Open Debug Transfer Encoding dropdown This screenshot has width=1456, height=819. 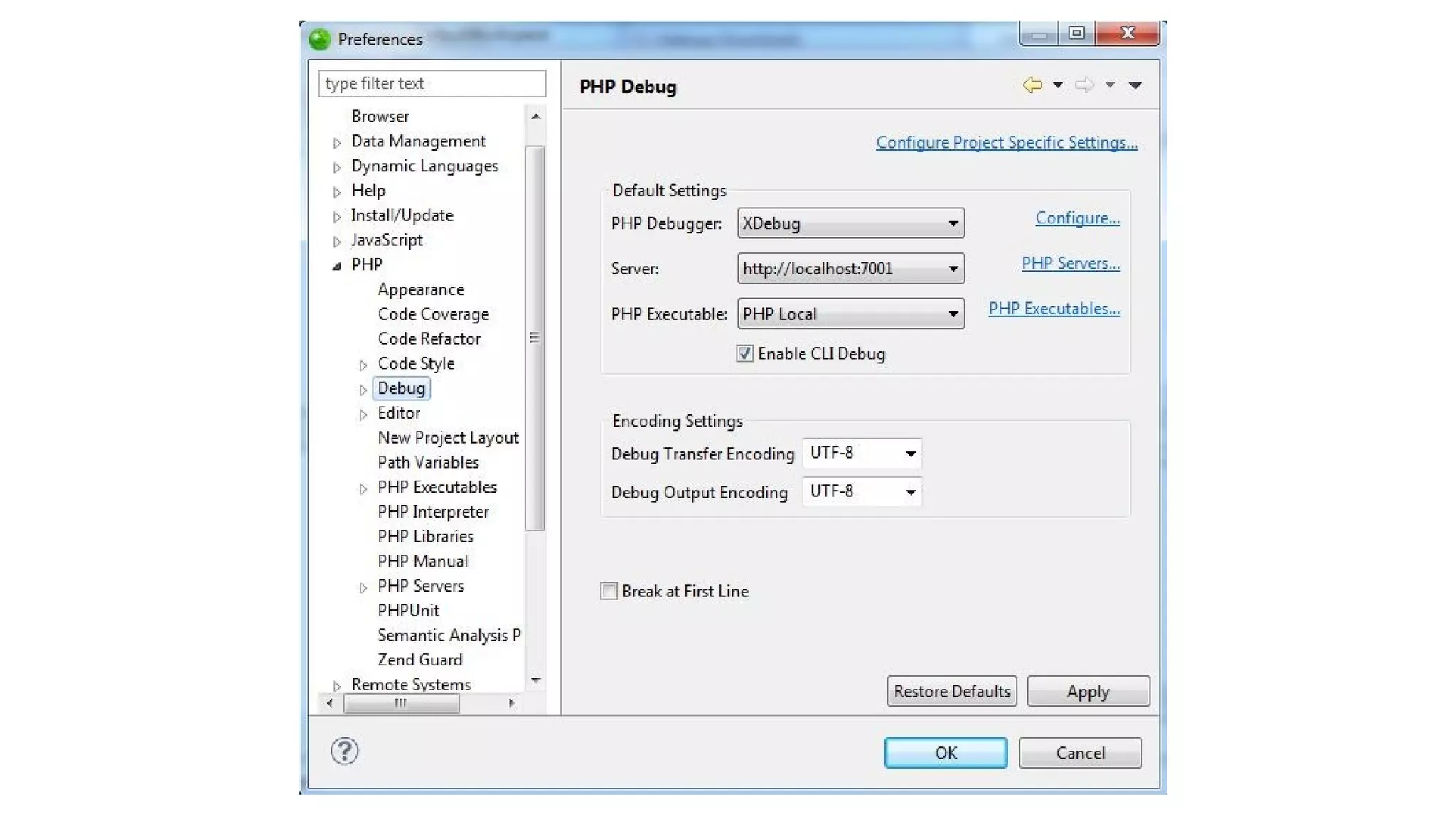pos(862,454)
